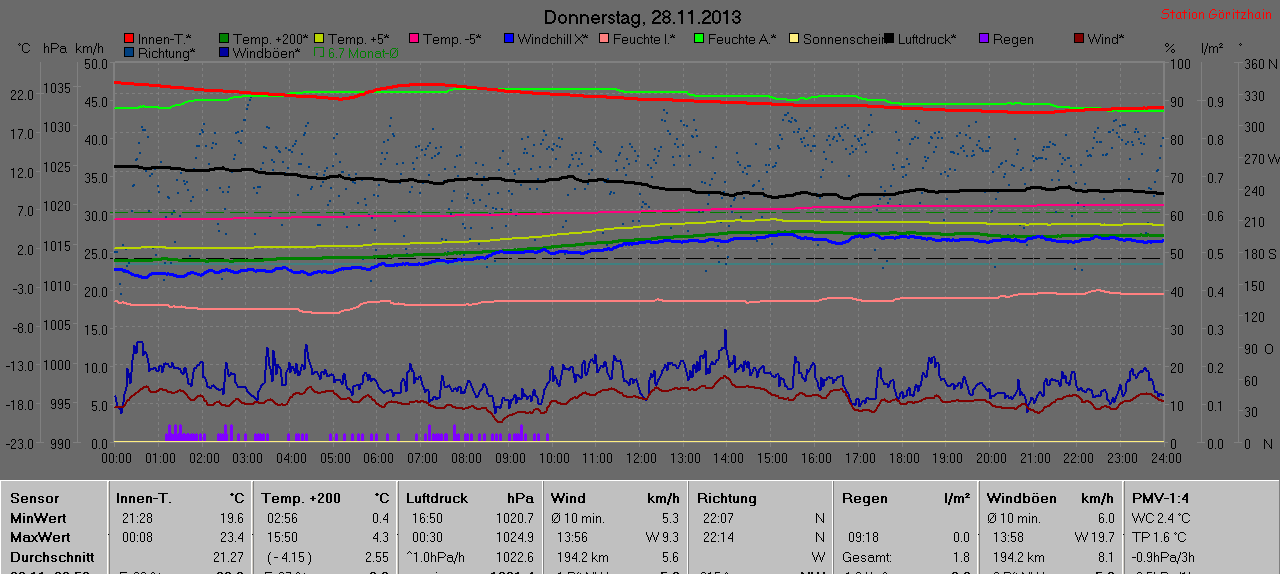1280x574 pixels.
Task: Click the steel blue Richtung legend swatch
Action: (x=129, y=52)
